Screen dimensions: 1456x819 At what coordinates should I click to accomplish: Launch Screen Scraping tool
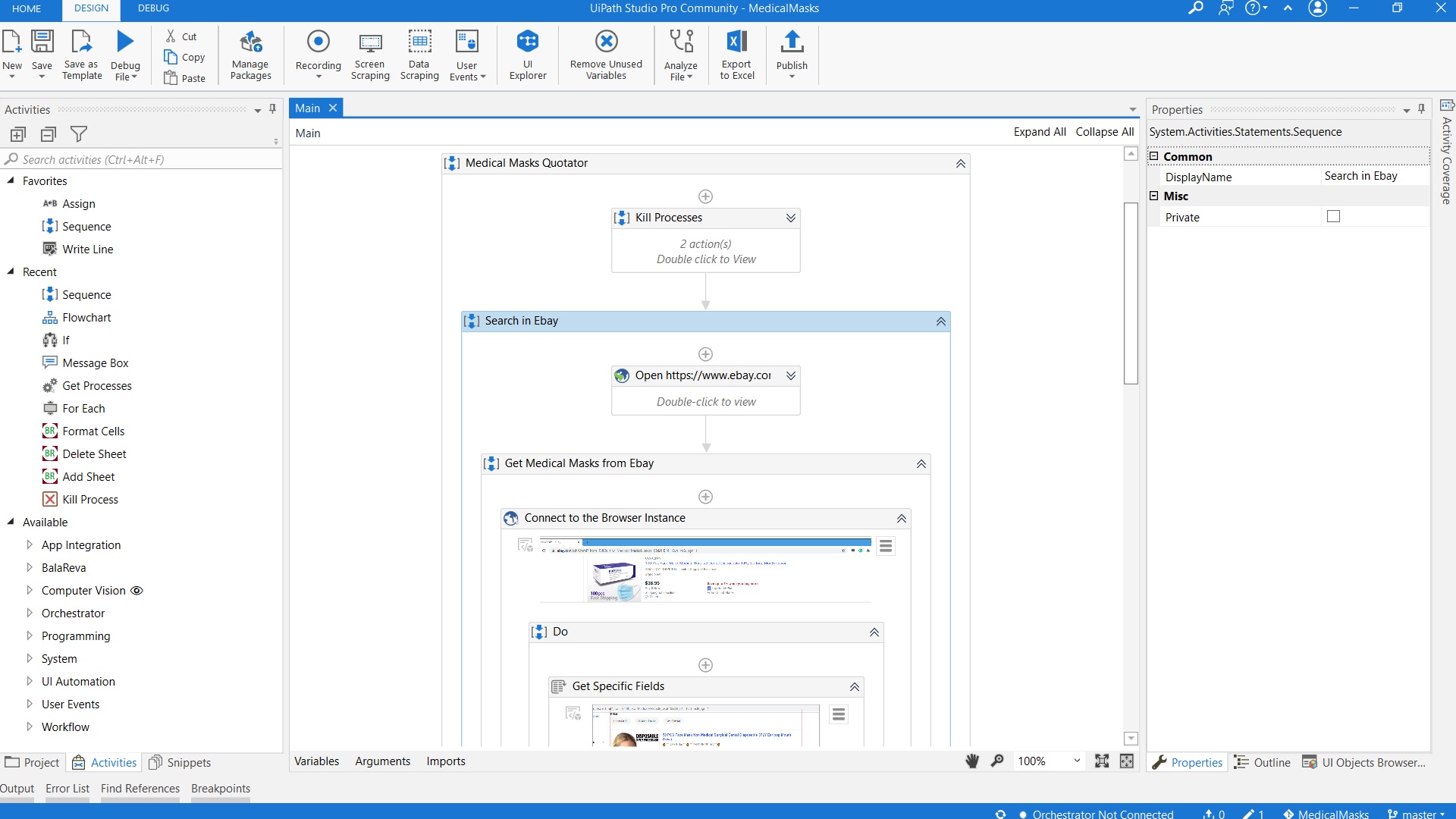pyautogui.click(x=370, y=55)
